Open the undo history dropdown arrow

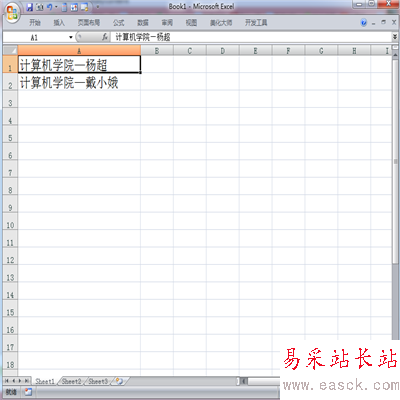tap(56, 7)
